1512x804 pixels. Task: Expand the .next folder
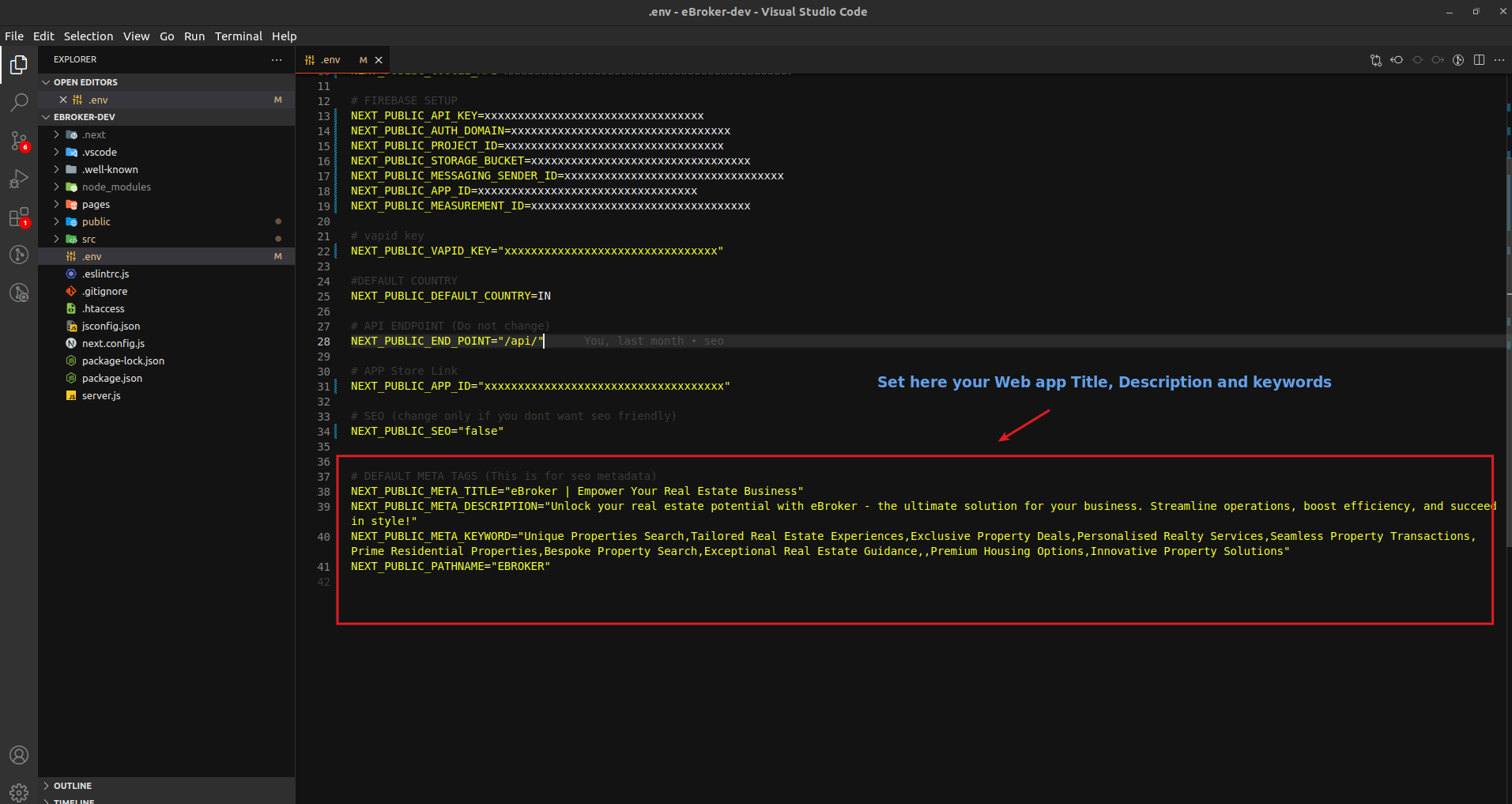[166, 134]
